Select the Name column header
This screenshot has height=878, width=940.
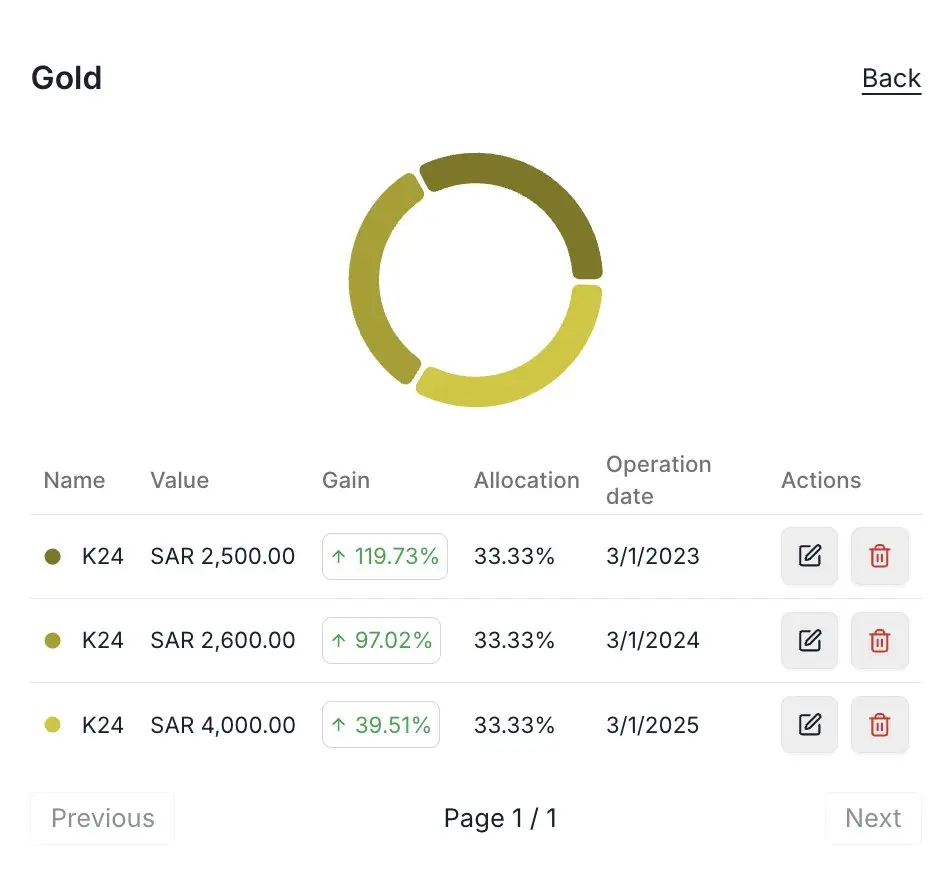click(74, 480)
